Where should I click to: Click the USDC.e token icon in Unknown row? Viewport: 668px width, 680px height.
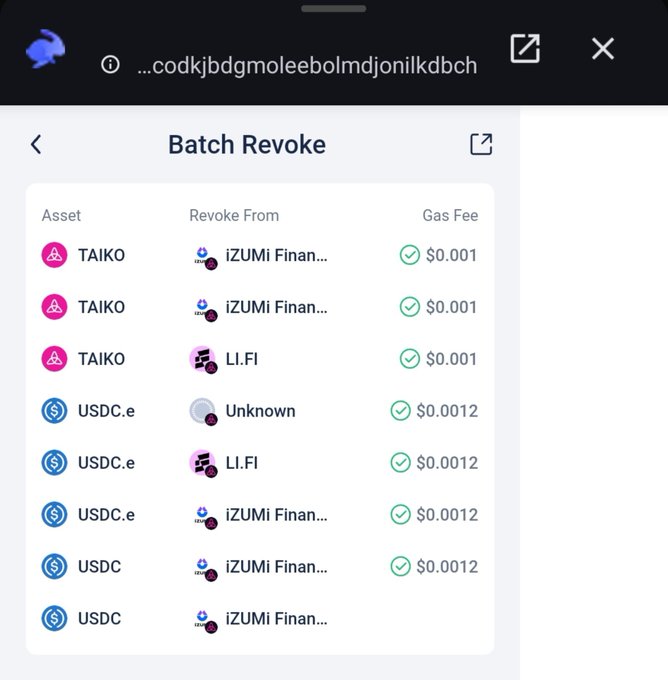click(54, 411)
